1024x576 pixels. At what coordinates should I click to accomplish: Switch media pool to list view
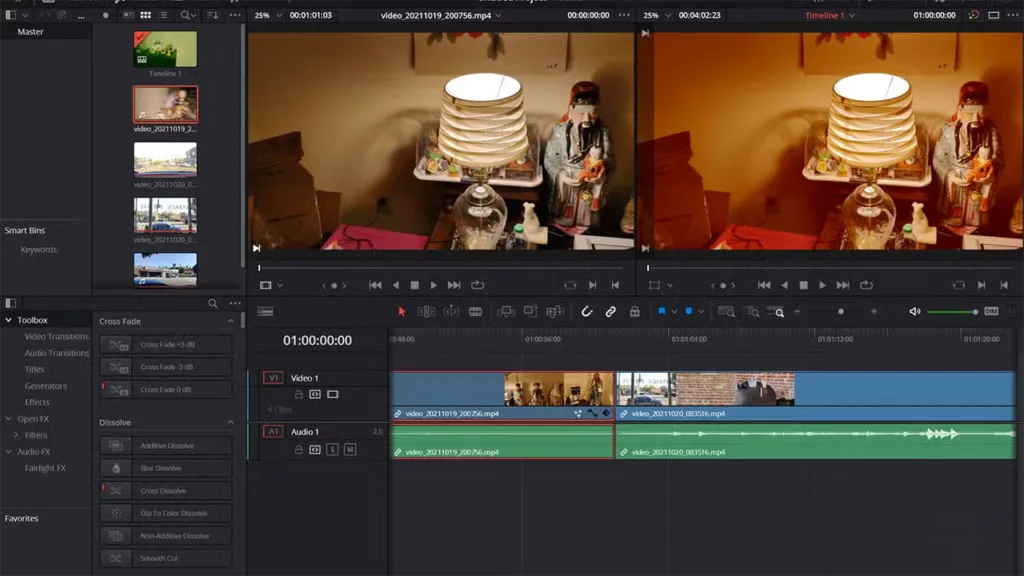pos(163,15)
